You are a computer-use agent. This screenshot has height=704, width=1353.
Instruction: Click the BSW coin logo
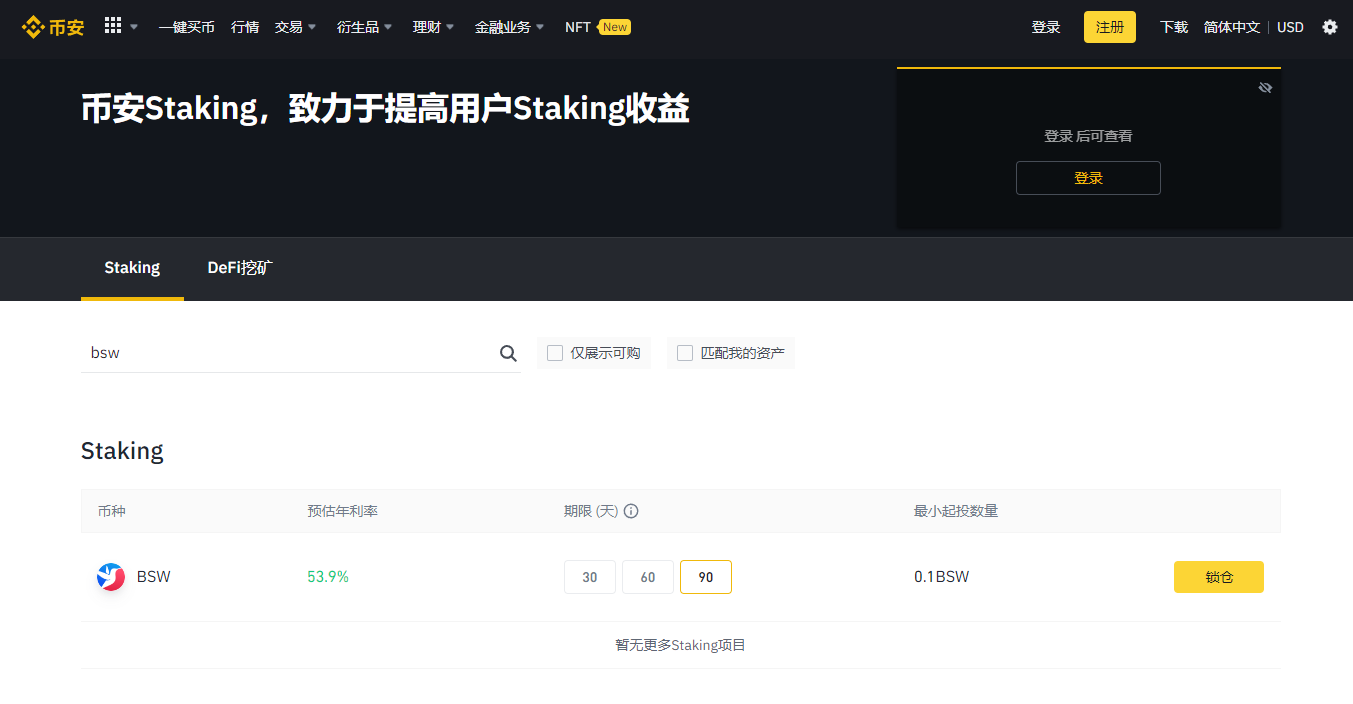point(111,577)
